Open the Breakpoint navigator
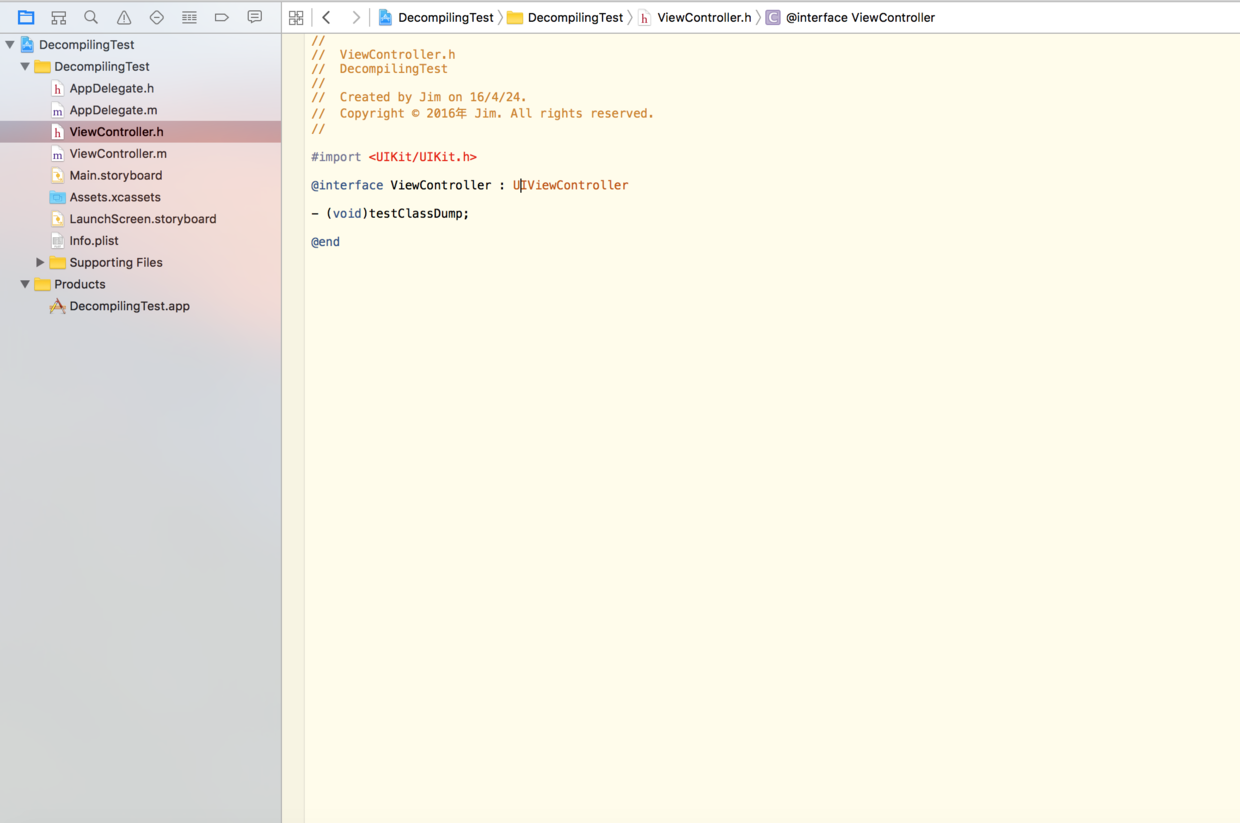Image resolution: width=1240 pixels, height=823 pixels. [x=222, y=17]
